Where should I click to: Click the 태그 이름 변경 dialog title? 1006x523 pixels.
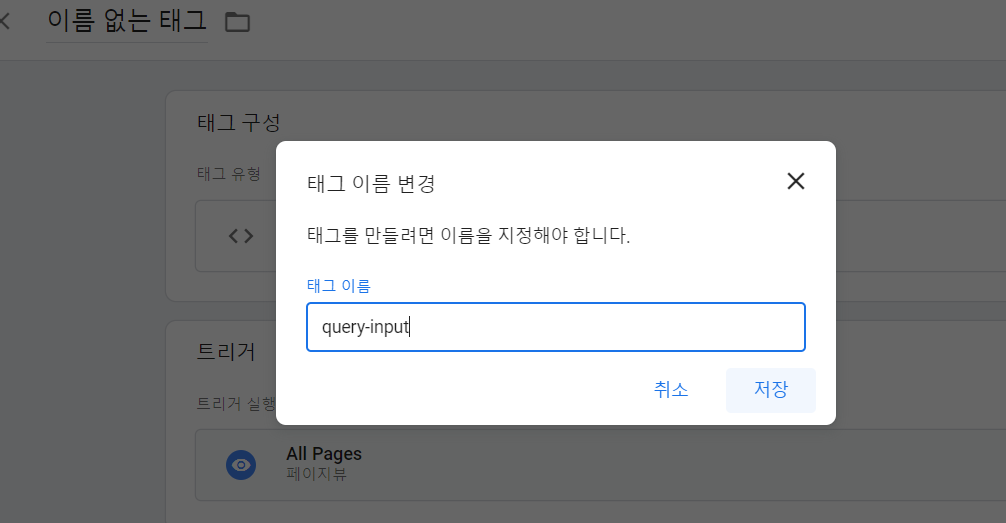371,184
